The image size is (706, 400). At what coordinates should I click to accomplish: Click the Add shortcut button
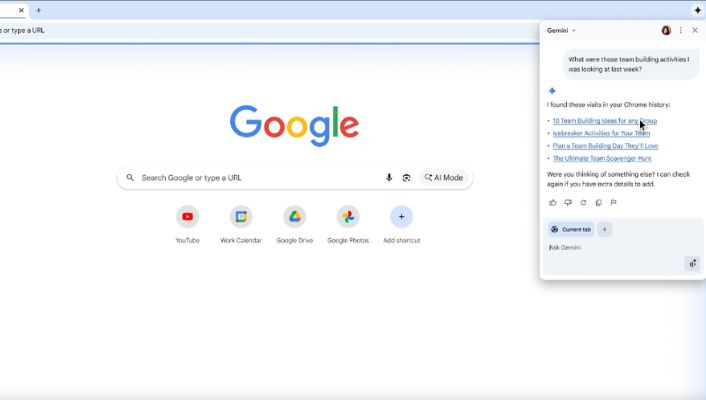401,217
